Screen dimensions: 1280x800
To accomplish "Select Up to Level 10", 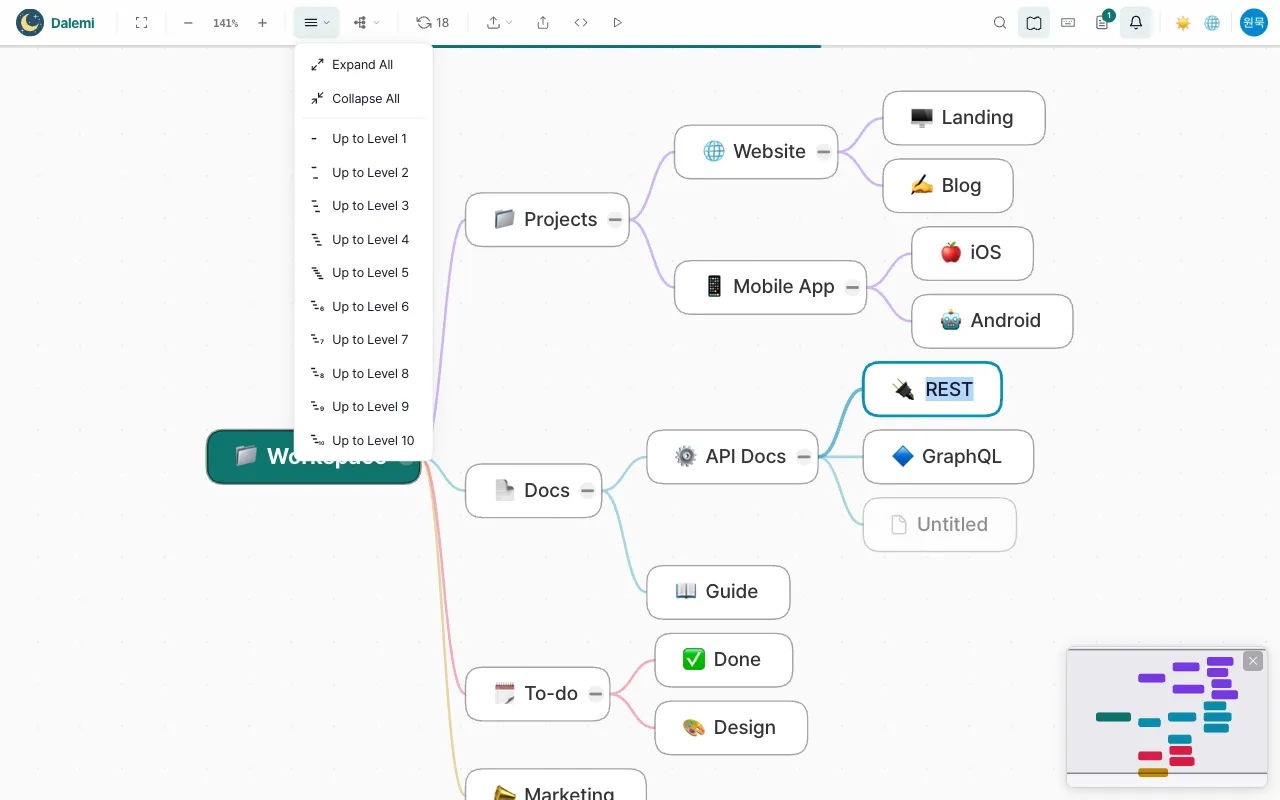I will [x=363, y=441].
